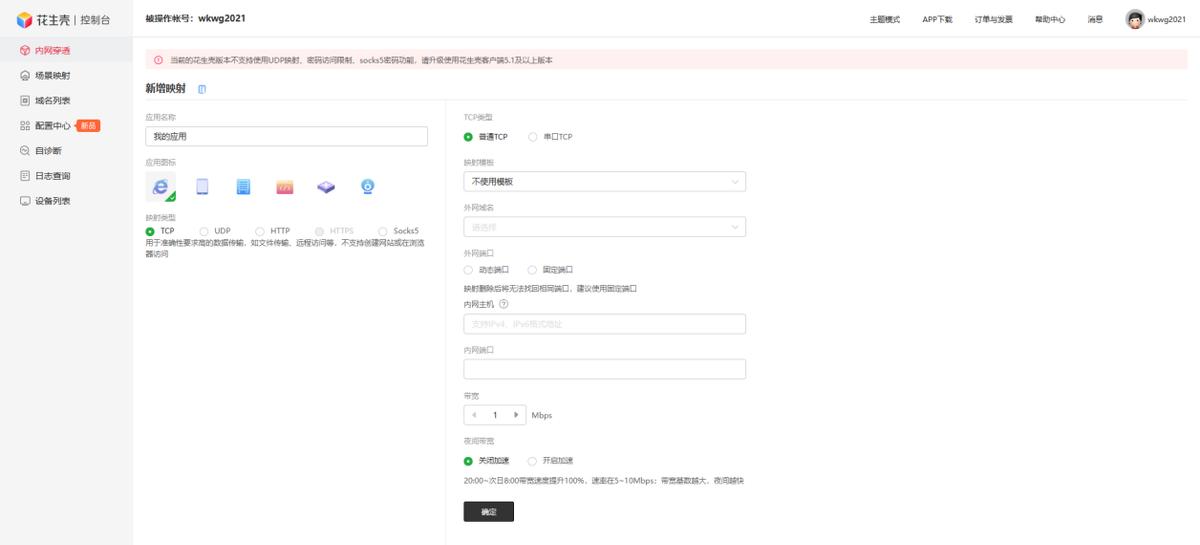This screenshot has width=1200, height=545.
Task: Click the wkwg2021 username in top bar
Action: 1166,20
